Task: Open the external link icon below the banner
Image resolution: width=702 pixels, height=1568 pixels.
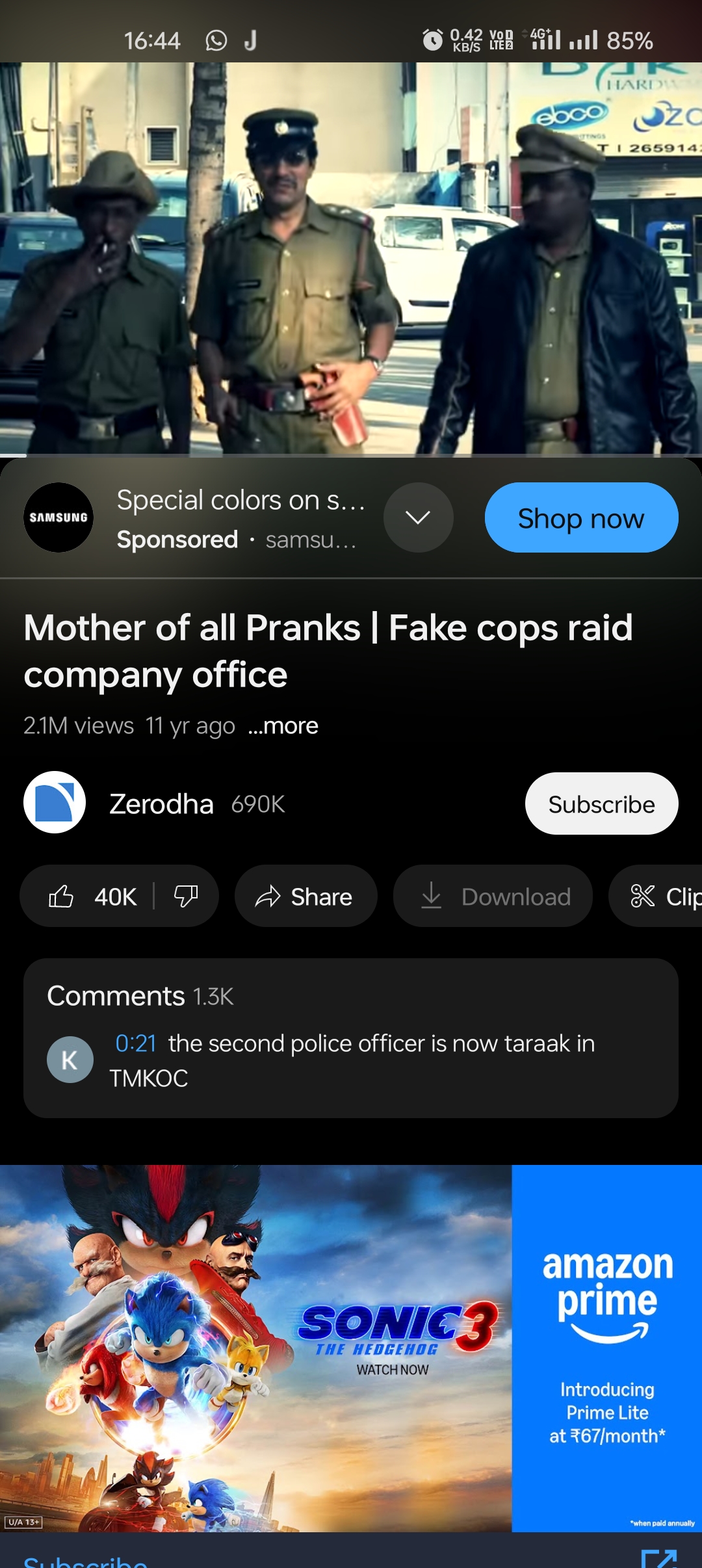Action: click(x=658, y=1559)
